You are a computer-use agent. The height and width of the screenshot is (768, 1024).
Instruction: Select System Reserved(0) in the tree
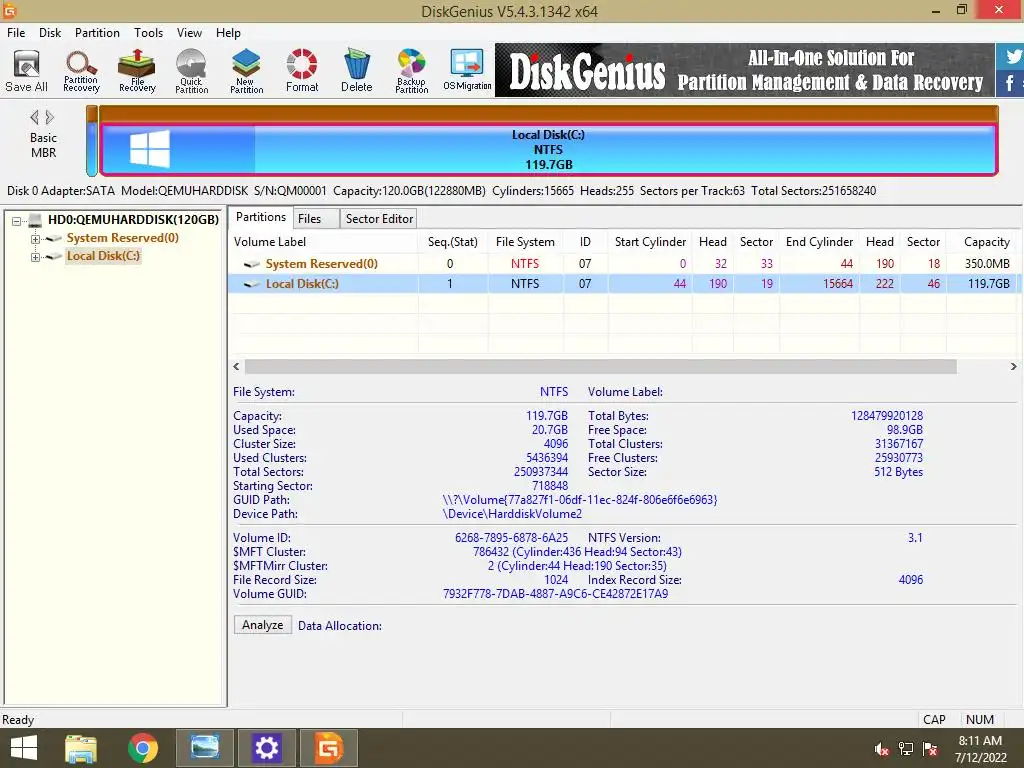coord(122,238)
